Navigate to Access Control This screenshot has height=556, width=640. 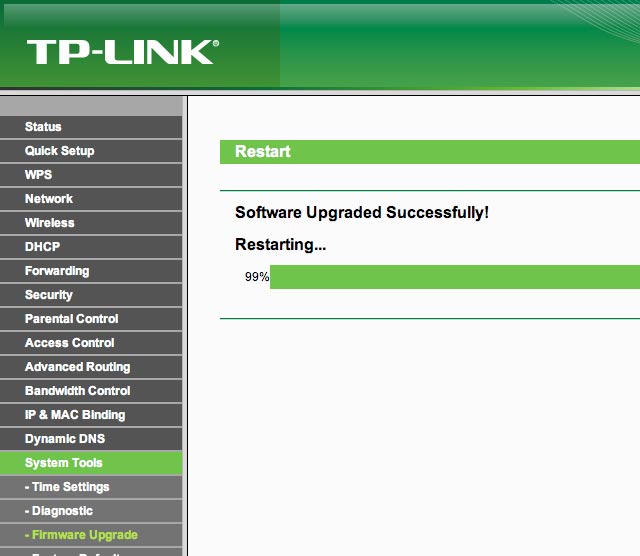[69, 343]
